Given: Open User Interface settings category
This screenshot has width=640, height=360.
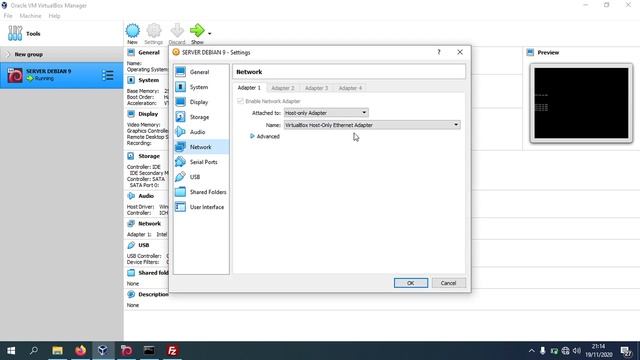Looking at the screenshot, I should click(x=201, y=207).
